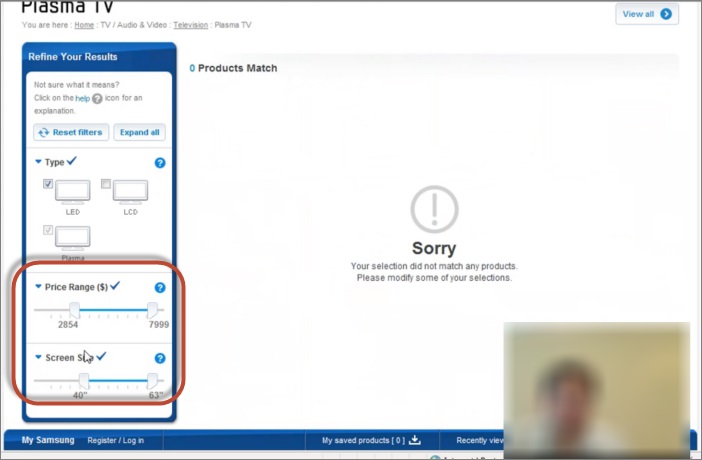The width and height of the screenshot is (702, 460).
Task: Click the maximum price slider handle at 7999
Action: (152, 310)
